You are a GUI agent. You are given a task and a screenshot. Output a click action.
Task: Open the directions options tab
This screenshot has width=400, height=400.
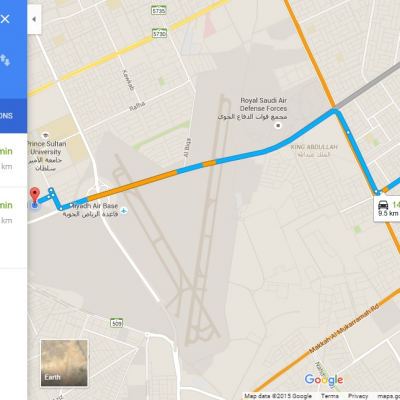(13, 116)
